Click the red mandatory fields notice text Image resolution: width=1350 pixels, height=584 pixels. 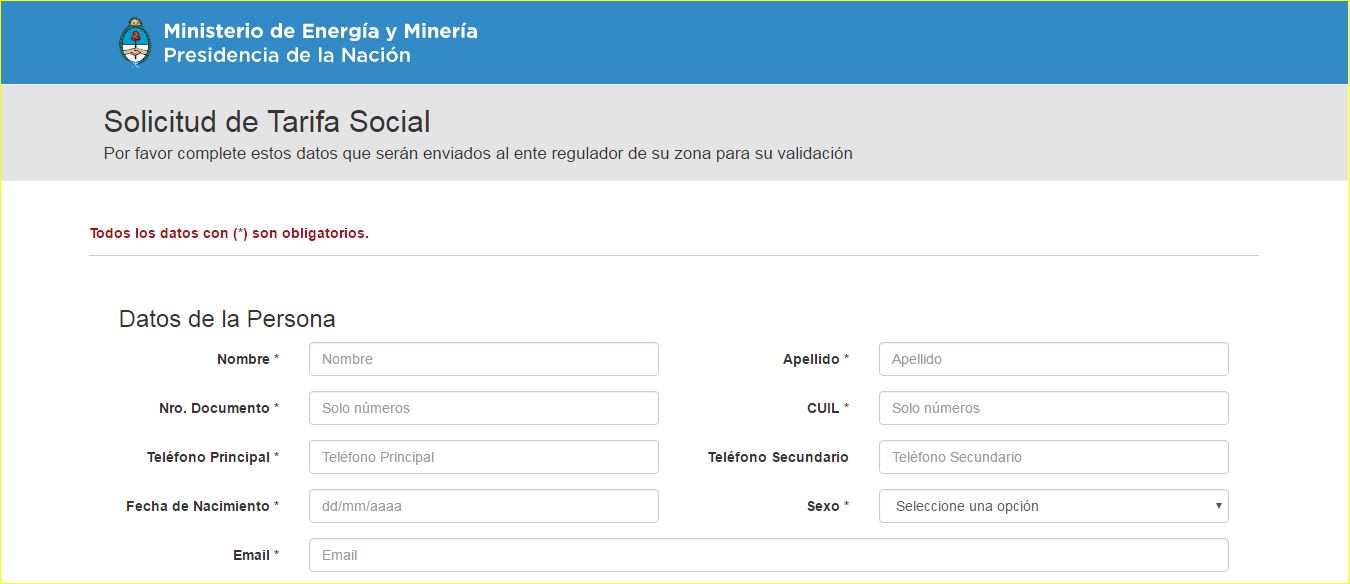point(229,234)
